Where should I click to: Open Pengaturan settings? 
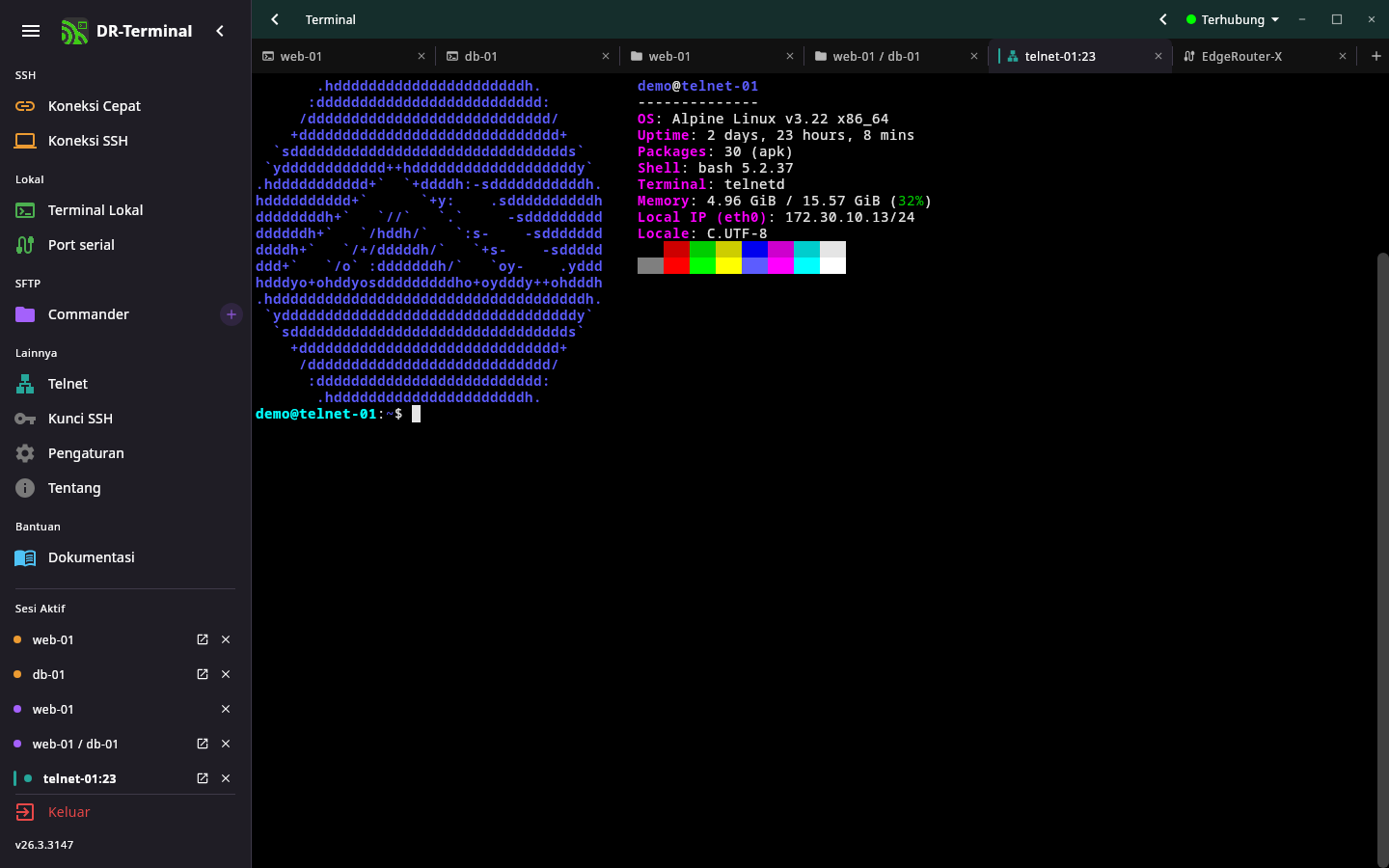tap(125, 453)
